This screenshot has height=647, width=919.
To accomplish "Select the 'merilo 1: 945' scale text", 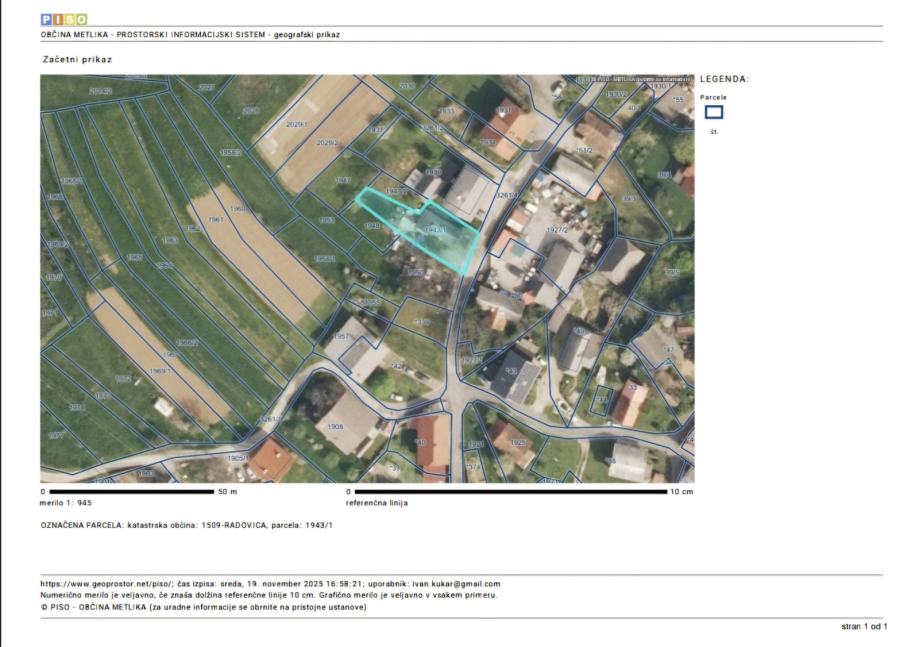I will tap(66, 503).
